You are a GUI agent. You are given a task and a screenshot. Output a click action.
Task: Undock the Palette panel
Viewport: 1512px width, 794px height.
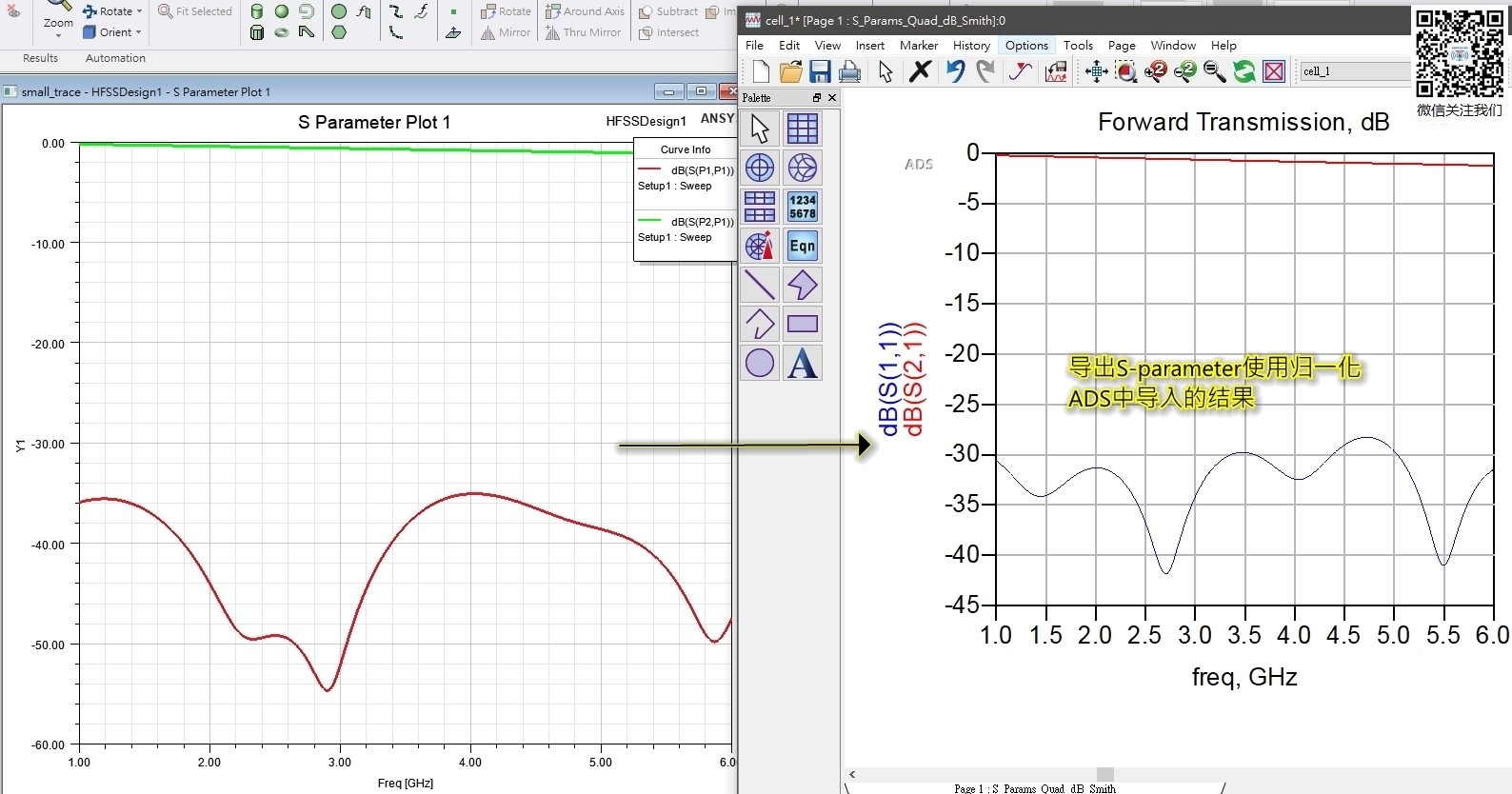coord(816,98)
